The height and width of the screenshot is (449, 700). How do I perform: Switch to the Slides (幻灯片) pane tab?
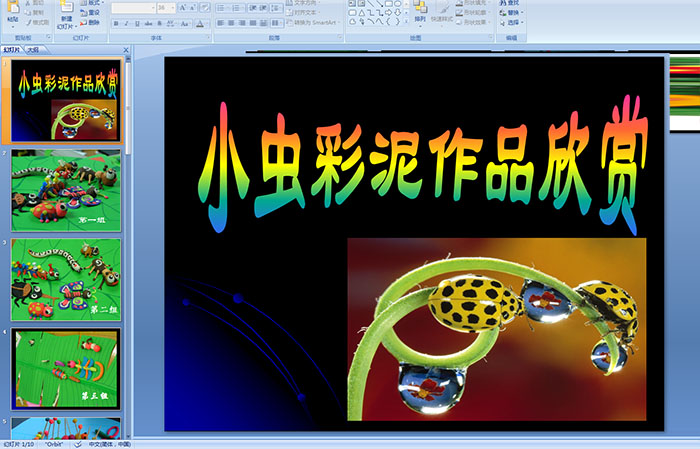(12, 50)
